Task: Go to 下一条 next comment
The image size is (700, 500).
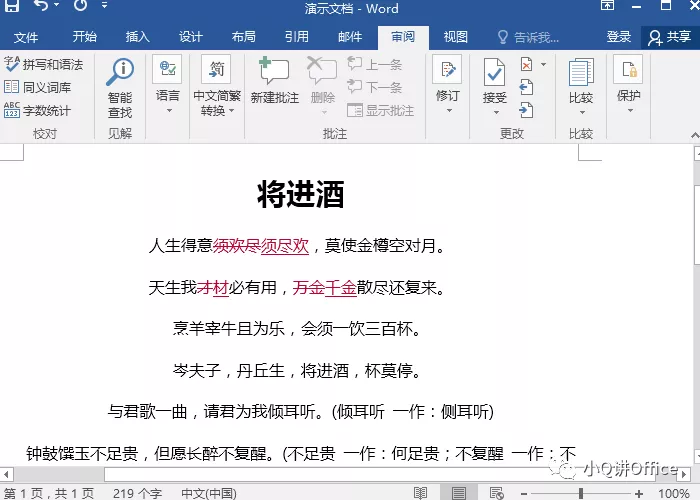Action: point(375,87)
